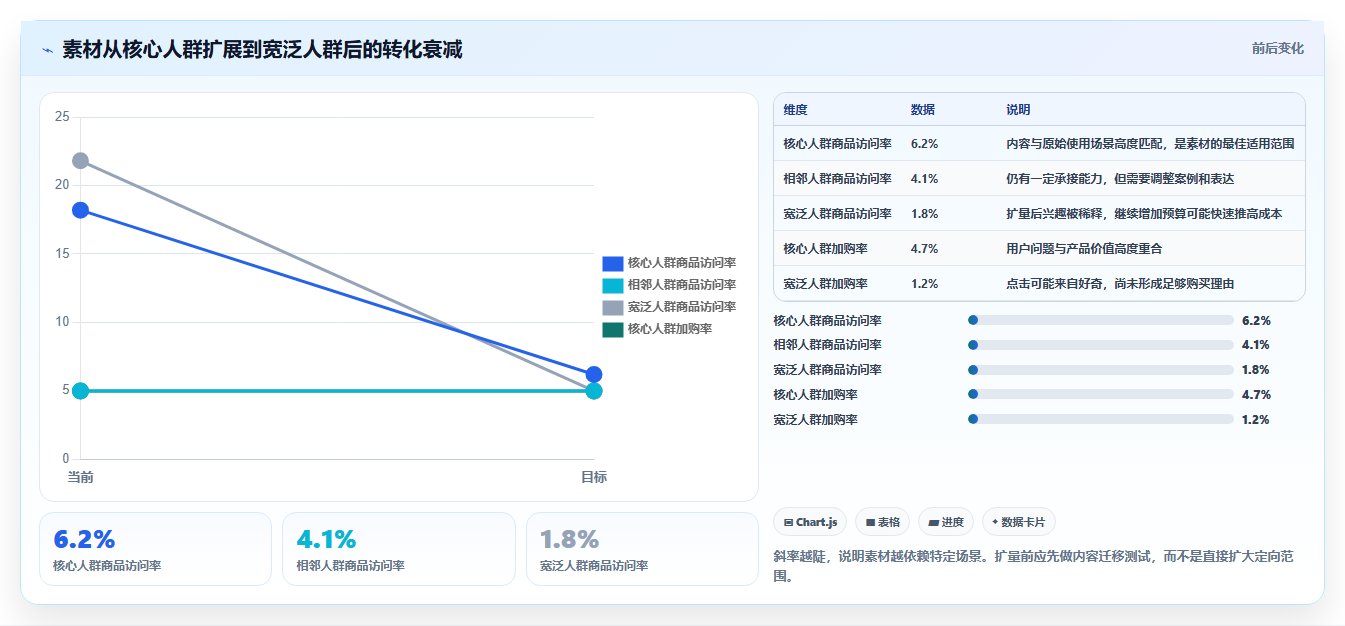Open the 4.1% 相邻人群商品访问率 stat card
The width and height of the screenshot is (1345, 626).
[x=399, y=549]
